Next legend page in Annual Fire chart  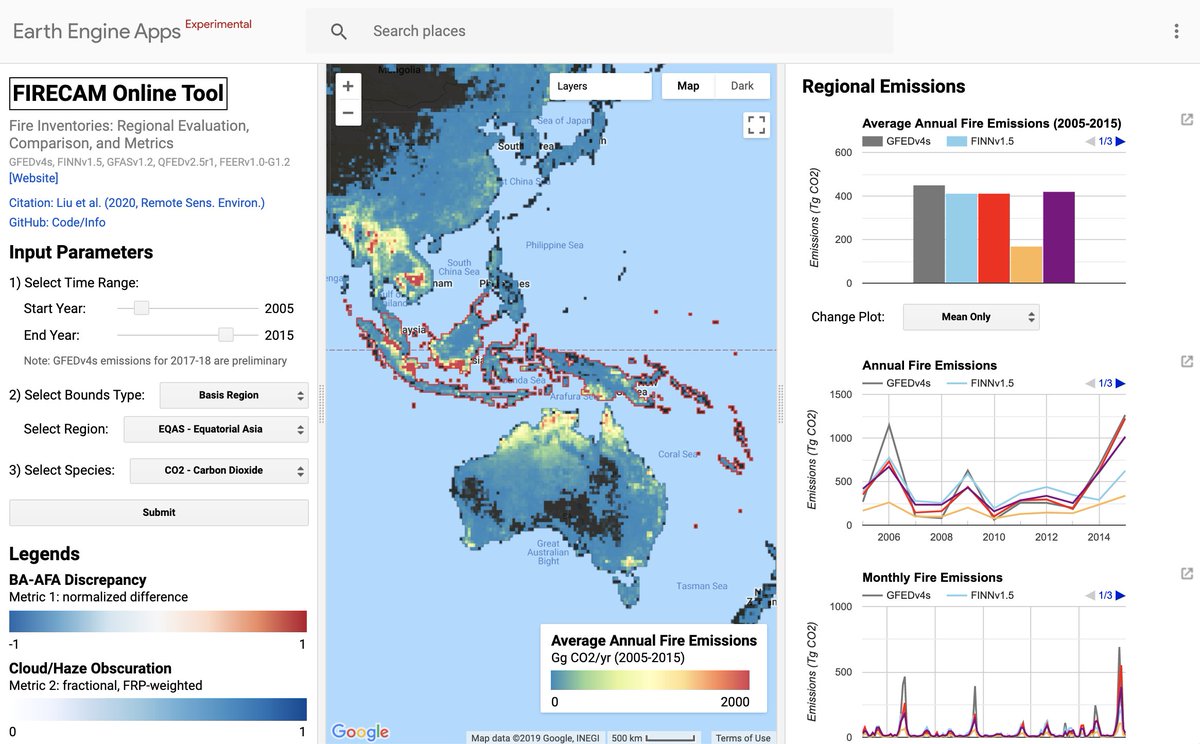1120,383
